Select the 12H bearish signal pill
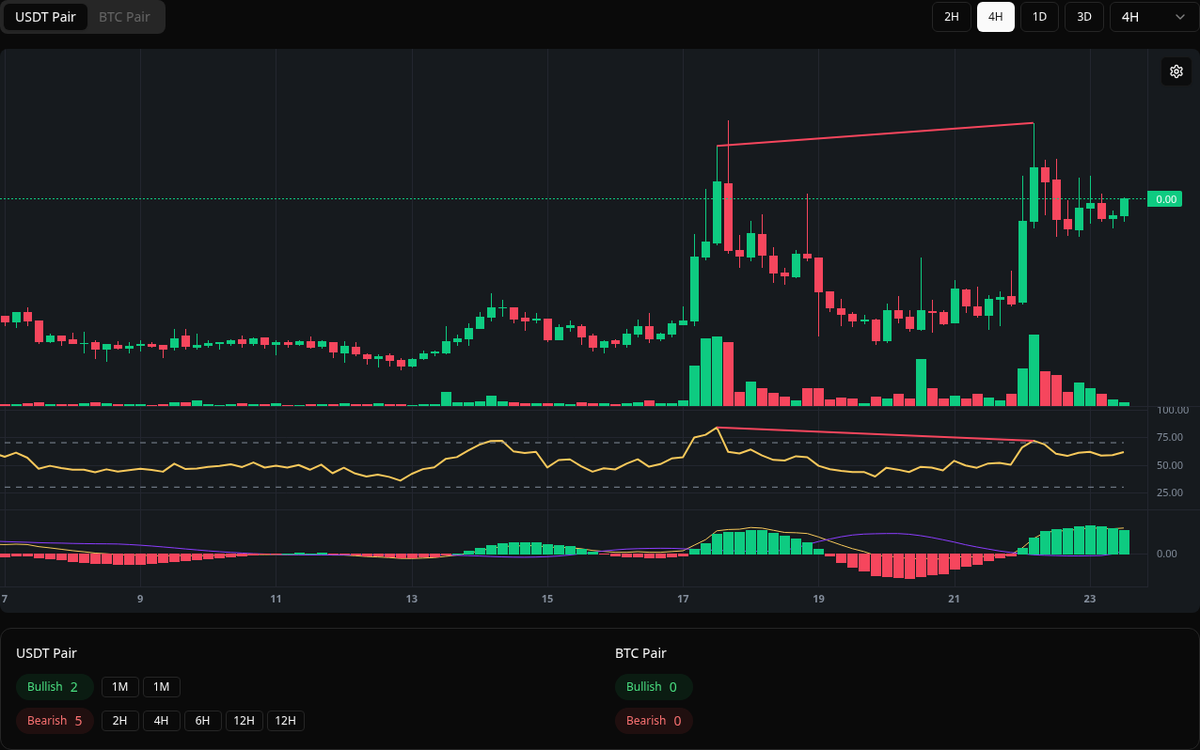This screenshot has width=1200, height=750. click(244, 720)
